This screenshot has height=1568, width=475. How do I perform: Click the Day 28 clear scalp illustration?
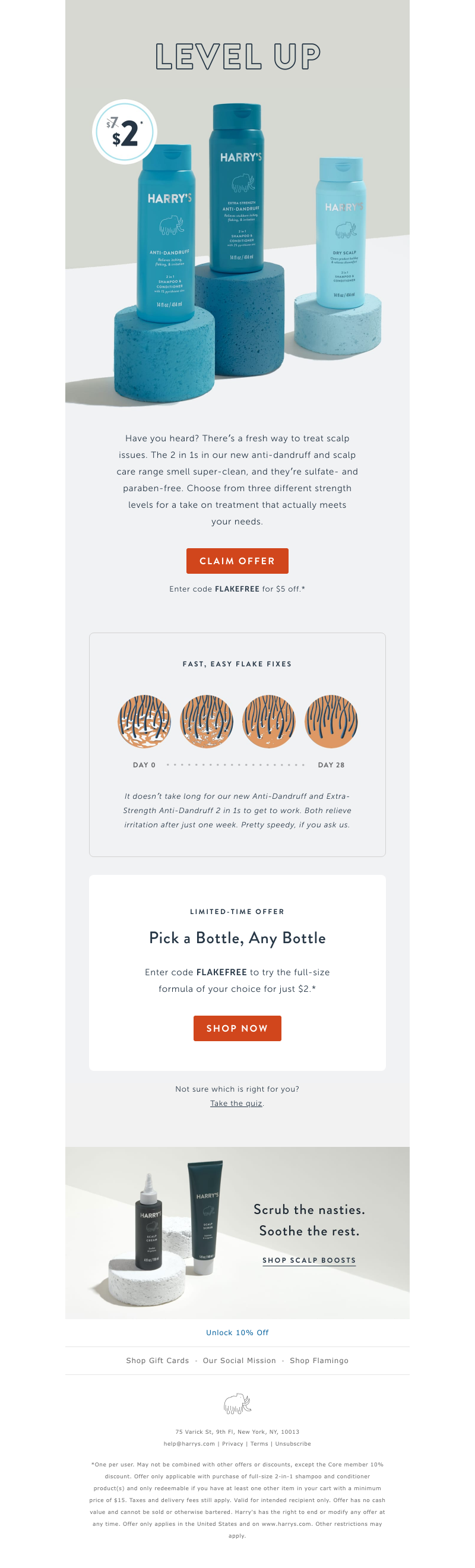point(331,721)
